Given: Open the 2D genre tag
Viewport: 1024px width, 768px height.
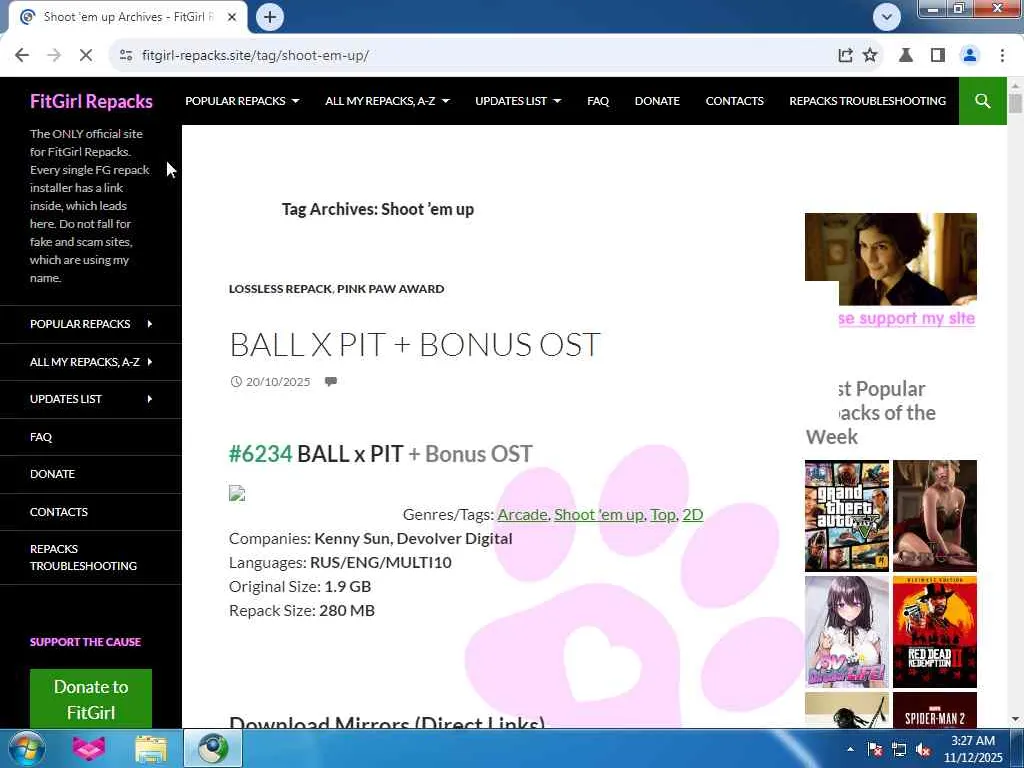Looking at the screenshot, I should (x=693, y=515).
